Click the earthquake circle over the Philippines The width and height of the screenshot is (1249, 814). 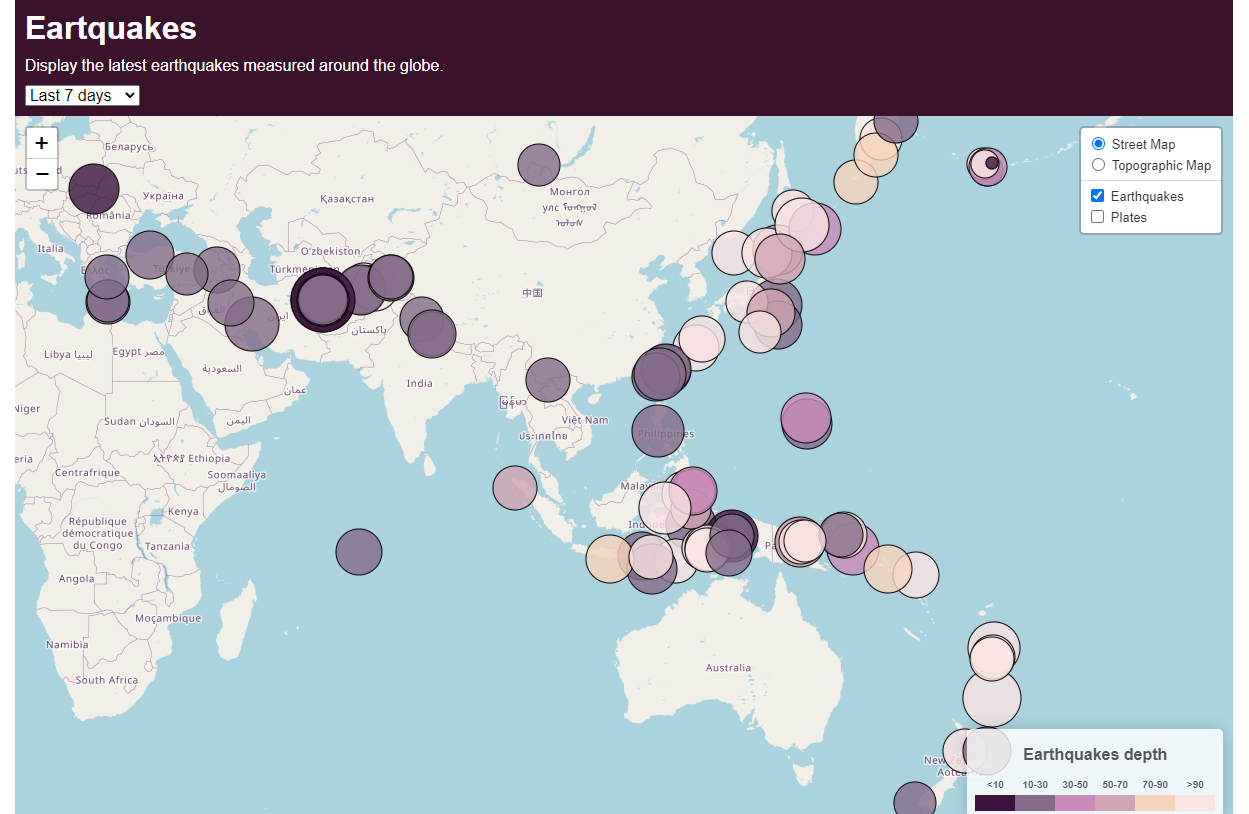coord(657,430)
